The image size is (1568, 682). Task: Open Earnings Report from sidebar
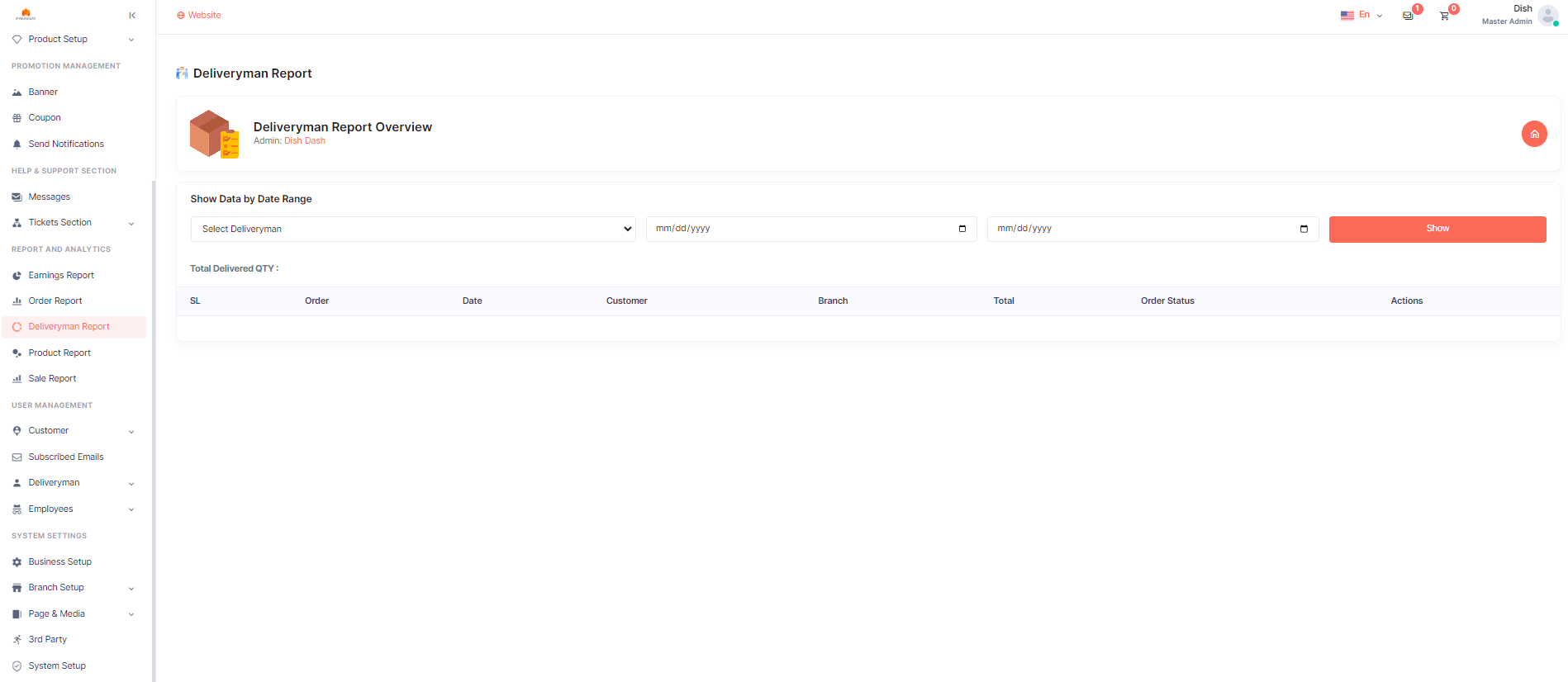pos(61,276)
